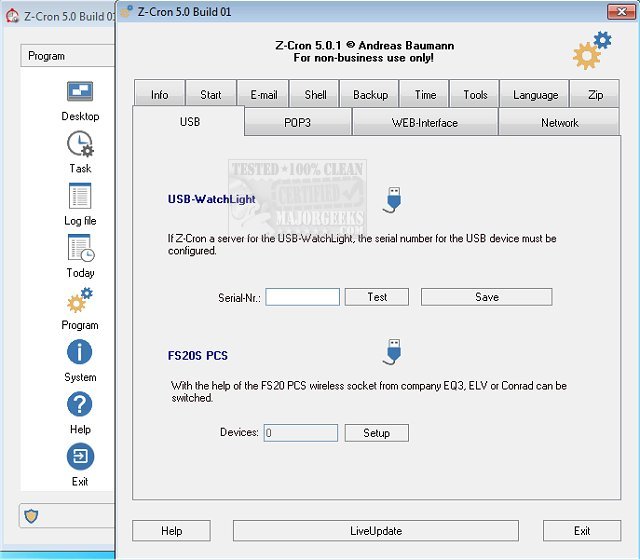
Task: Start LiveUpdate
Action: (x=376, y=531)
